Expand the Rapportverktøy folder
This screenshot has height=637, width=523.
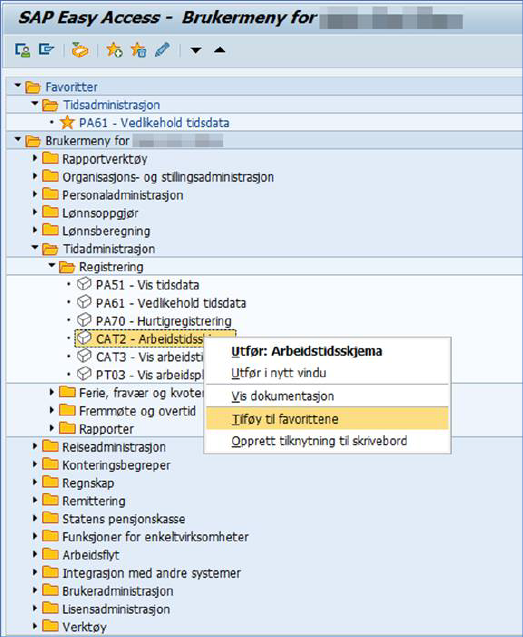click(x=35, y=158)
